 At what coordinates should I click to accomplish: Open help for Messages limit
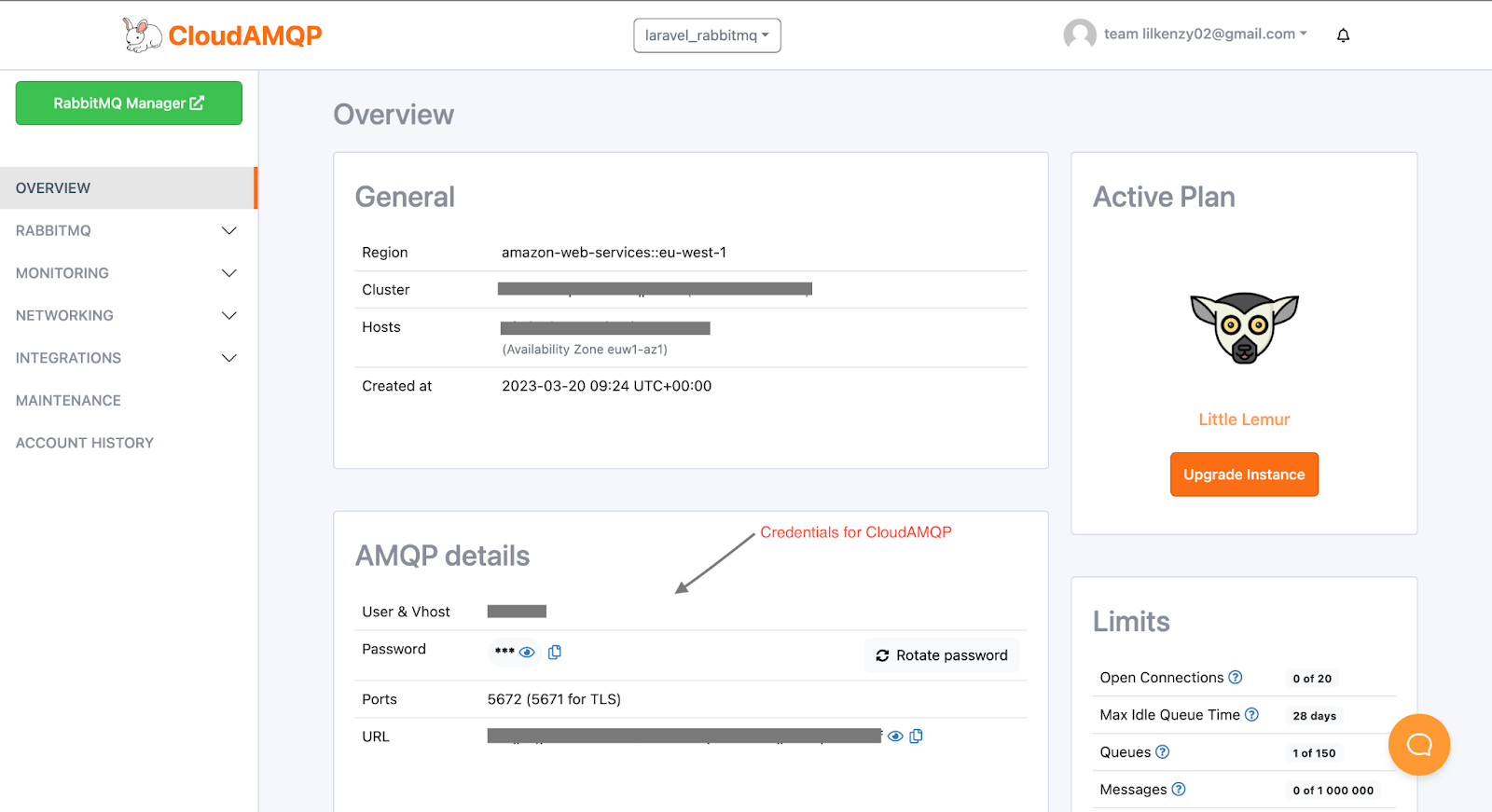pyautogui.click(x=1179, y=790)
